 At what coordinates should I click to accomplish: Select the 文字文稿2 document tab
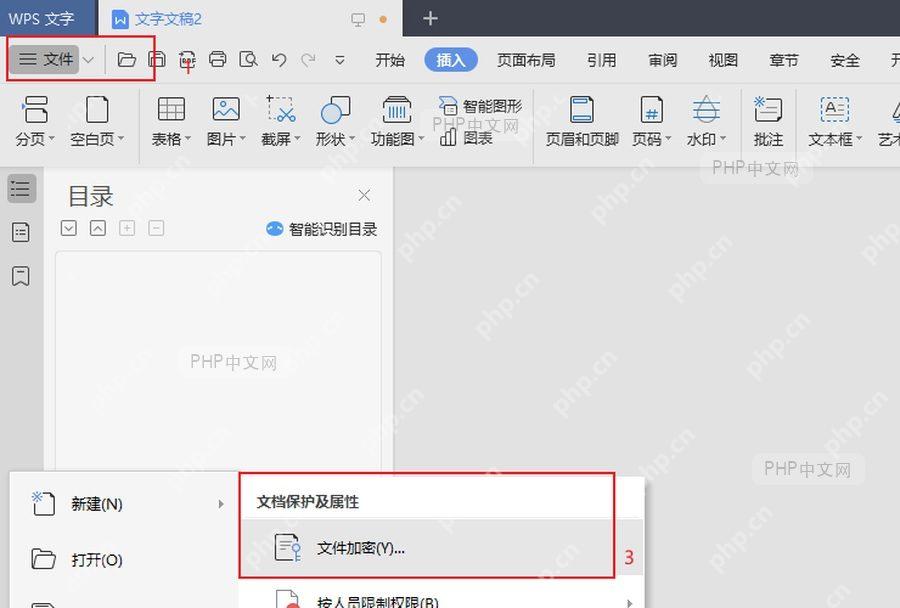click(x=250, y=19)
